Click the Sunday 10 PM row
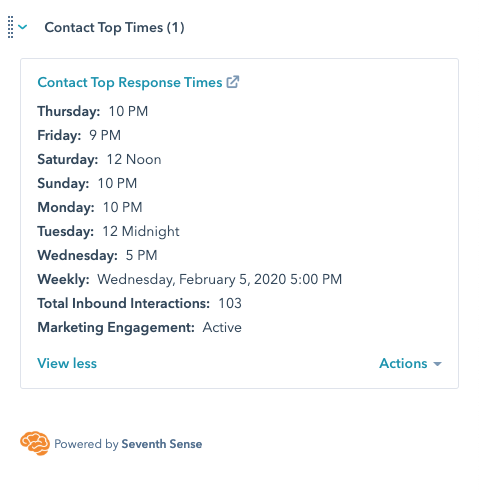 click(87, 183)
